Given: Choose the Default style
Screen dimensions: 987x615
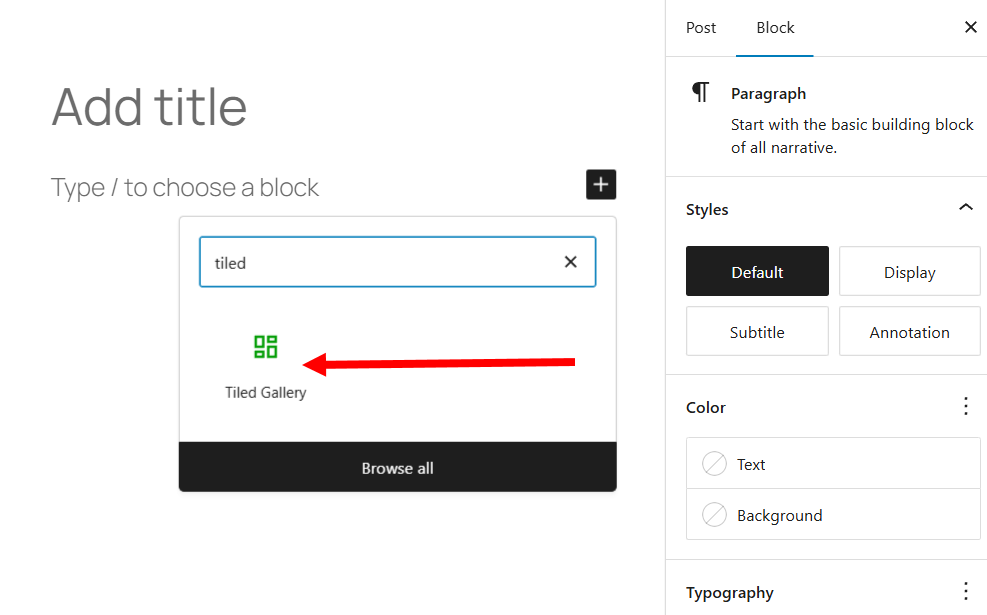Looking at the screenshot, I should coord(757,272).
